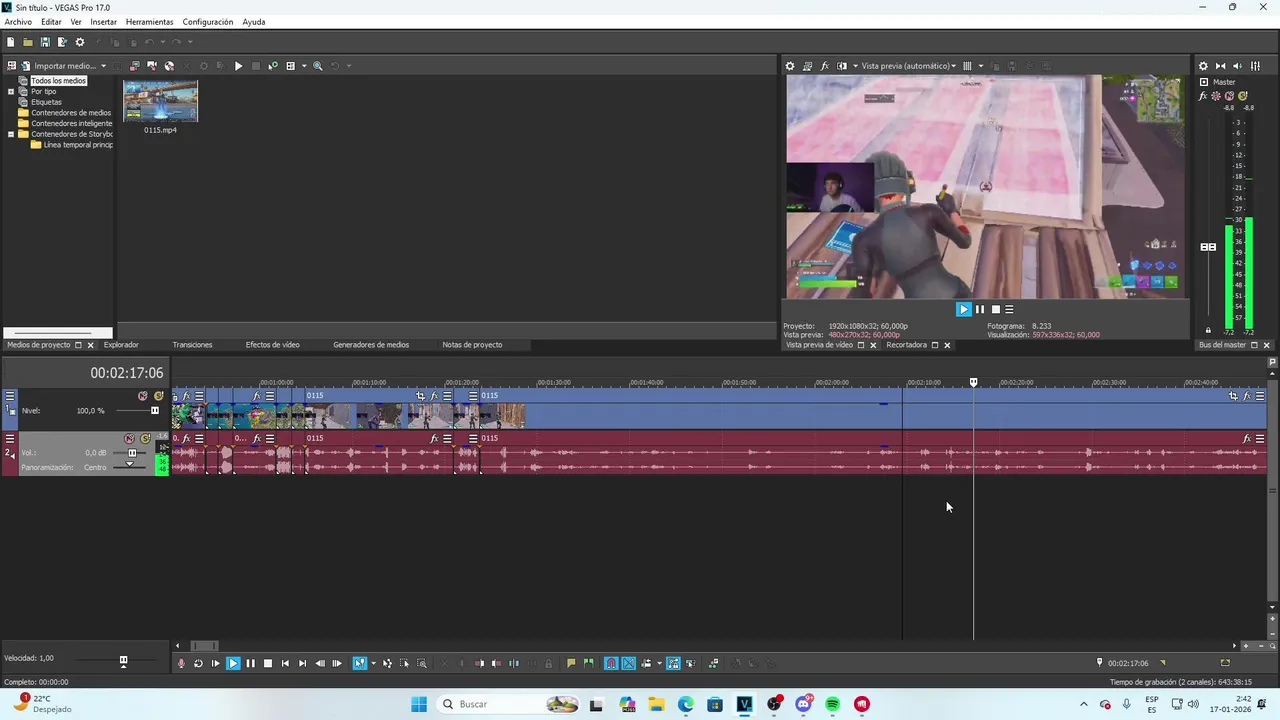The height and width of the screenshot is (720, 1280).
Task: Switch to the Generadores de medios tab
Action: coord(371,345)
